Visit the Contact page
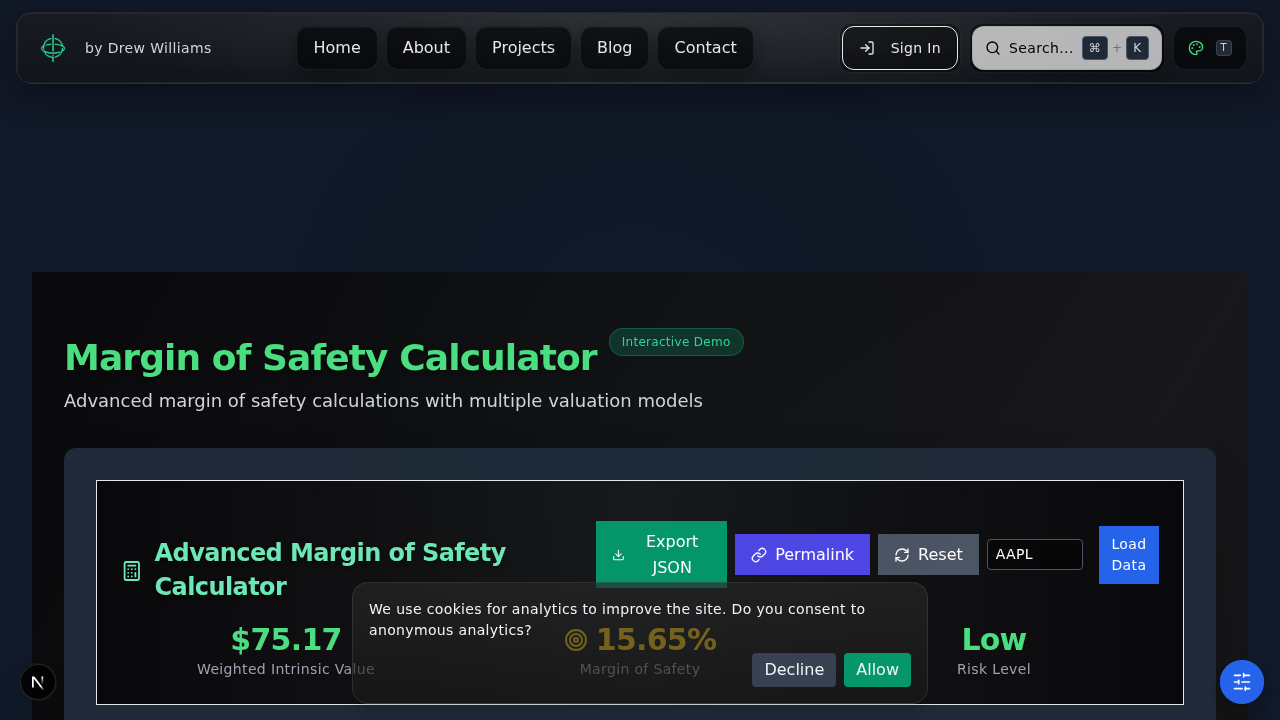 tap(705, 48)
